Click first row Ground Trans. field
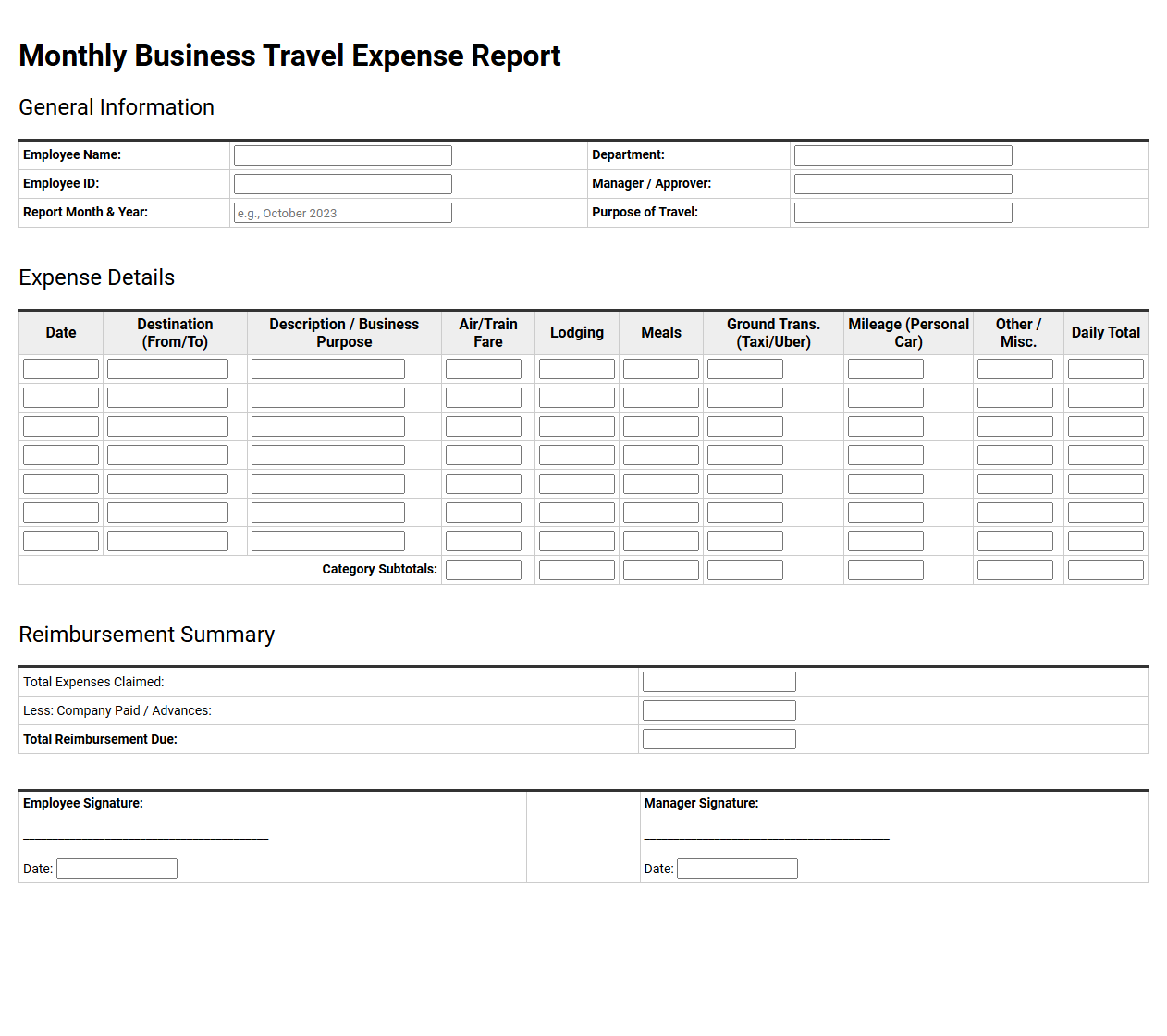 745,369
